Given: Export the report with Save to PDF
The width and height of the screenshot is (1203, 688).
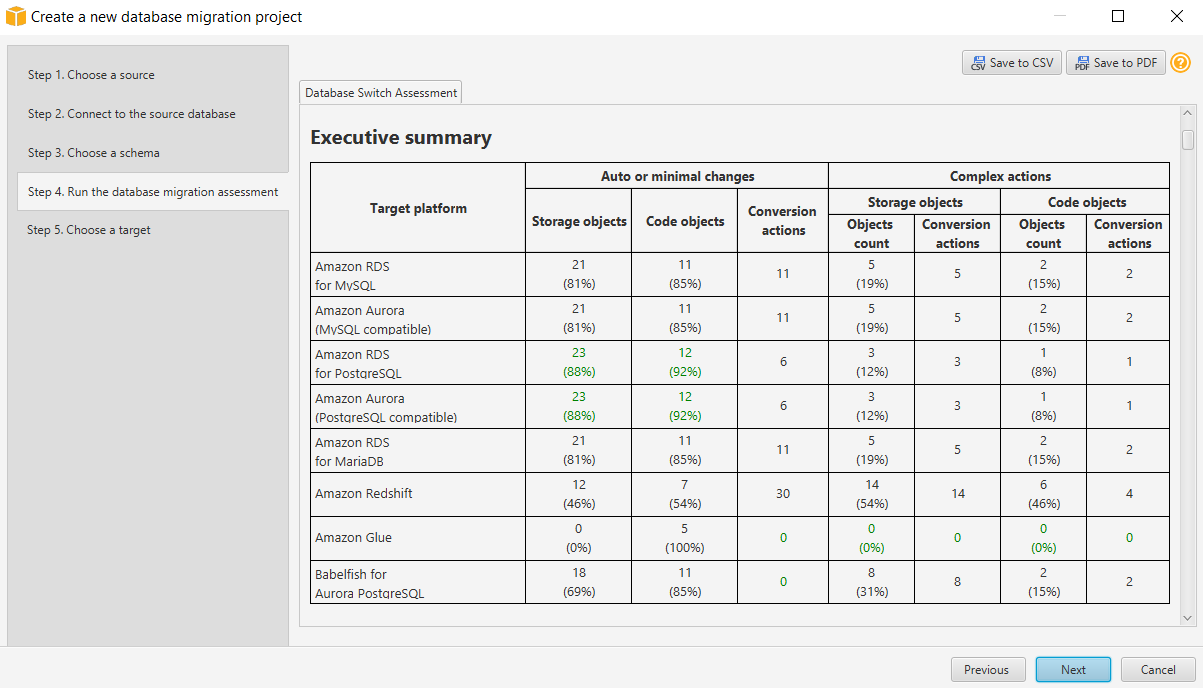Looking at the screenshot, I should coord(1116,63).
